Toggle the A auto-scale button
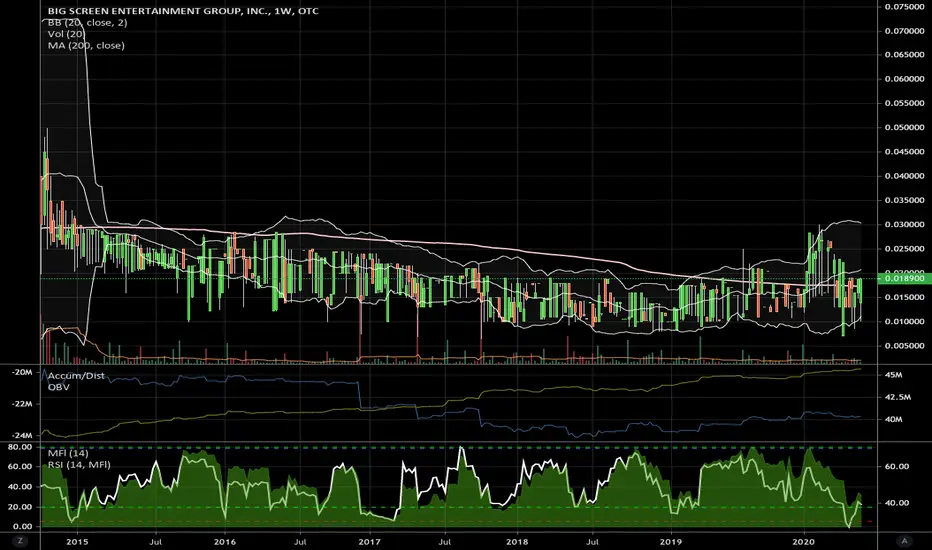Image resolution: width=932 pixels, height=550 pixels. tap(905, 541)
